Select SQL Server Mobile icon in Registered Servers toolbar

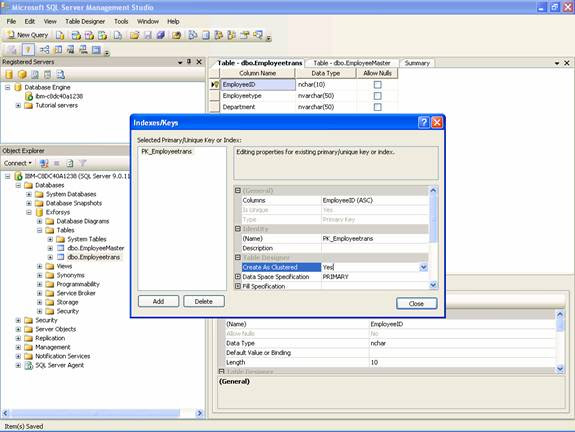click(x=47, y=75)
